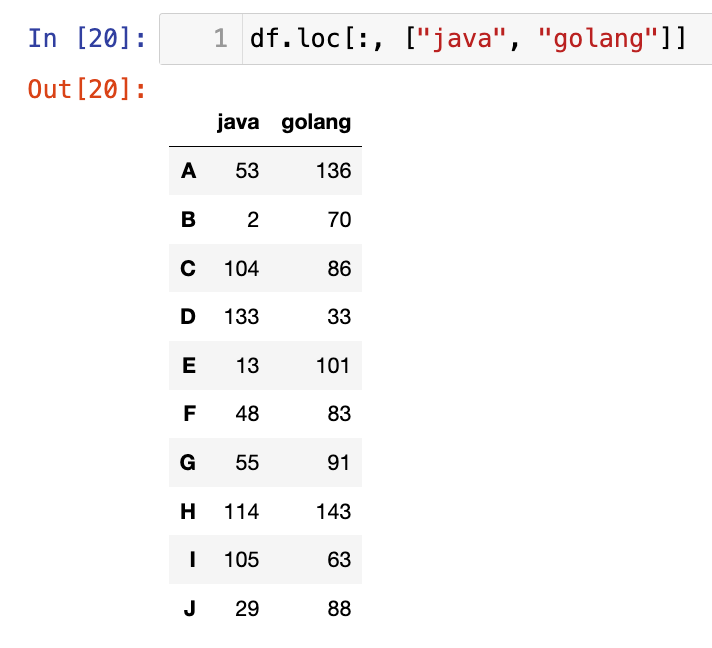
Task: Select row index label J
Action: pyautogui.click(x=189, y=608)
